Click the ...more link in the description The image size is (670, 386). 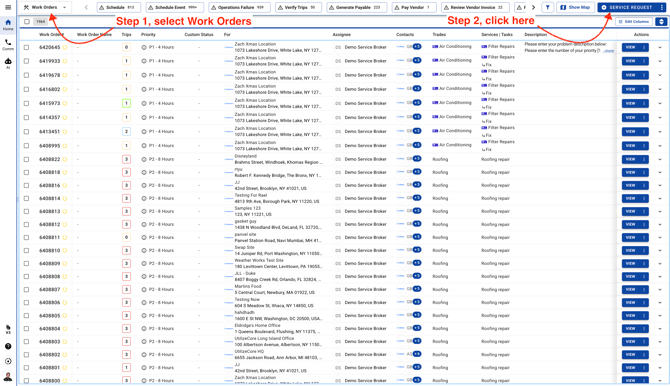click(x=608, y=51)
